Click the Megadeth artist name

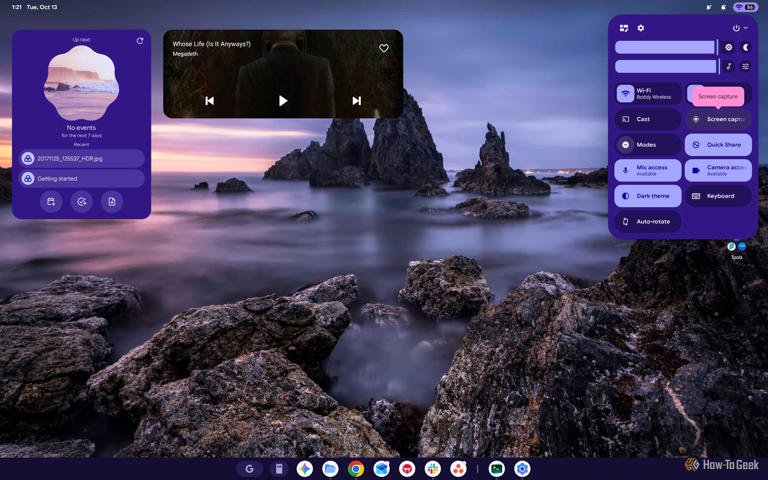coord(185,54)
